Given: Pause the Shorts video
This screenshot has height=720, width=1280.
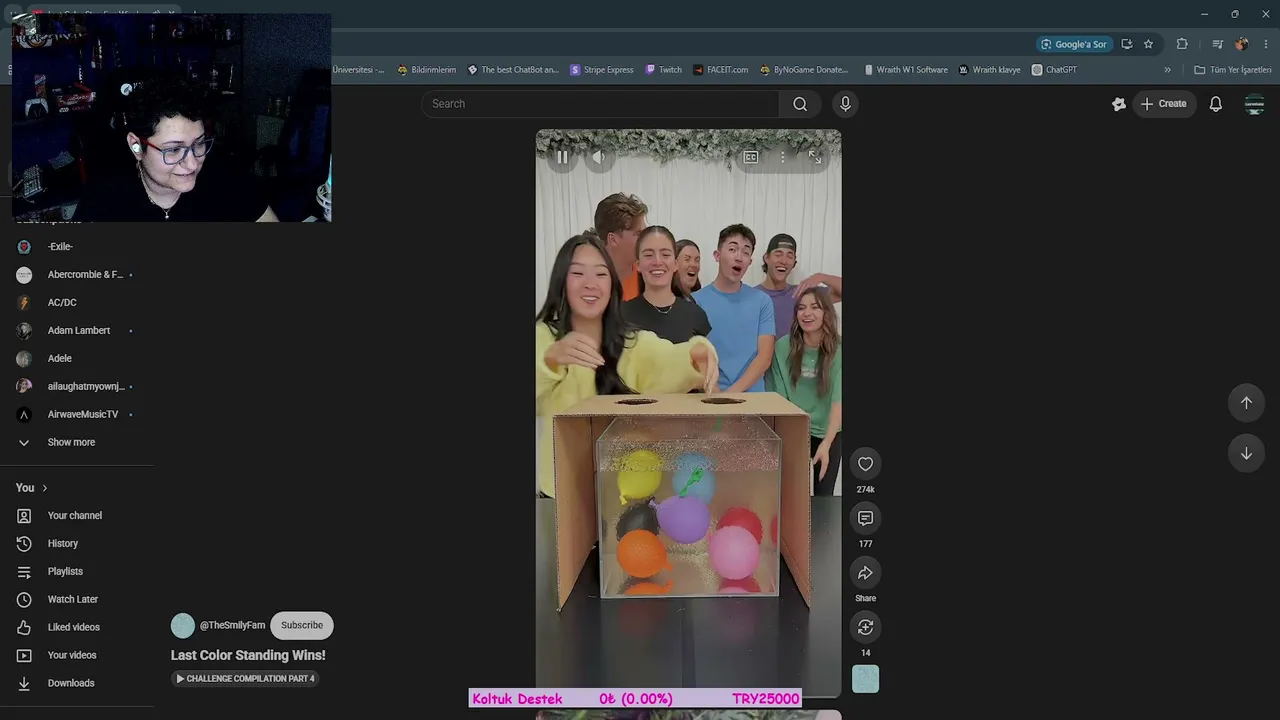Looking at the screenshot, I should click(x=562, y=157).
